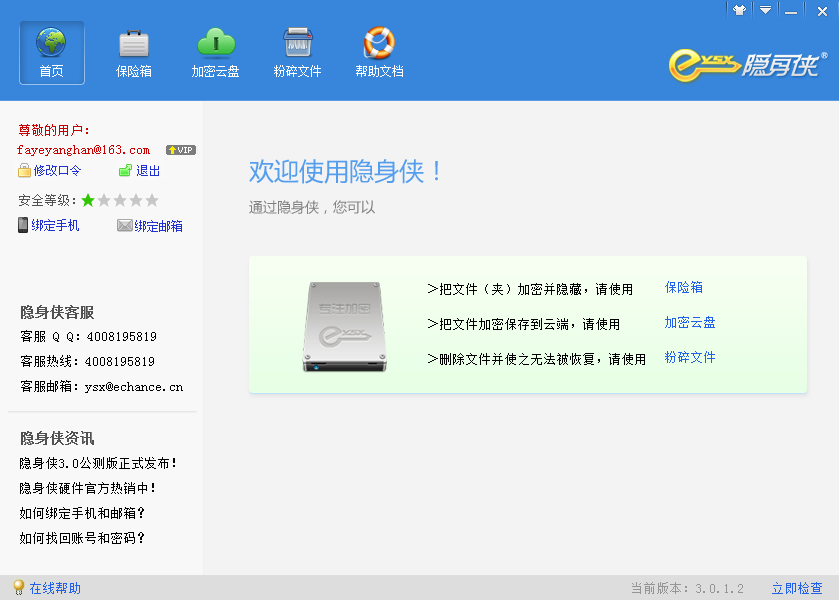Minimize the 隐身侠 window

click(791, 10)
